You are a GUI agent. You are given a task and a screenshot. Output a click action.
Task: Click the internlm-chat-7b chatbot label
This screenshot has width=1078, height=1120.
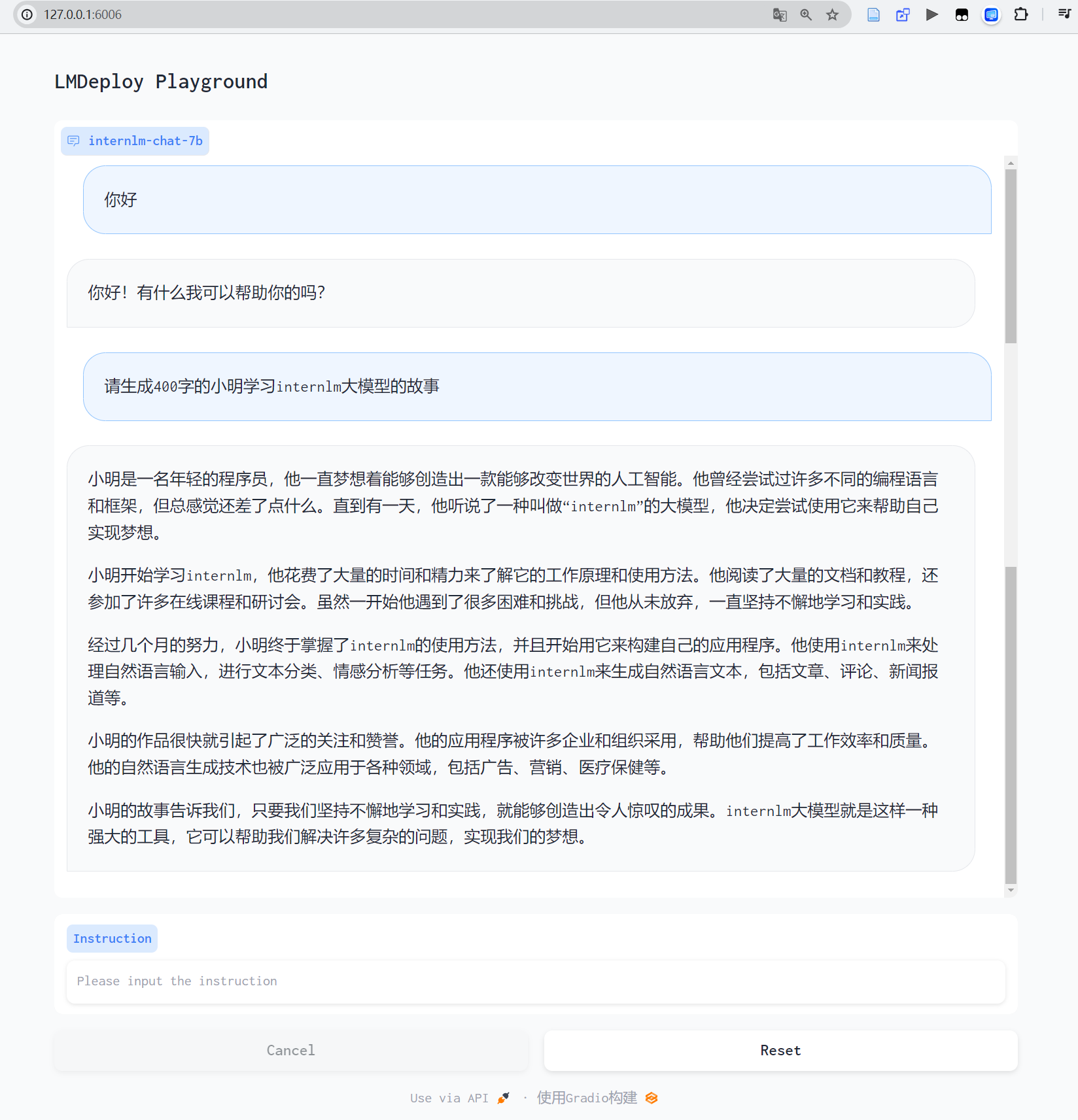tap(135, 141)
